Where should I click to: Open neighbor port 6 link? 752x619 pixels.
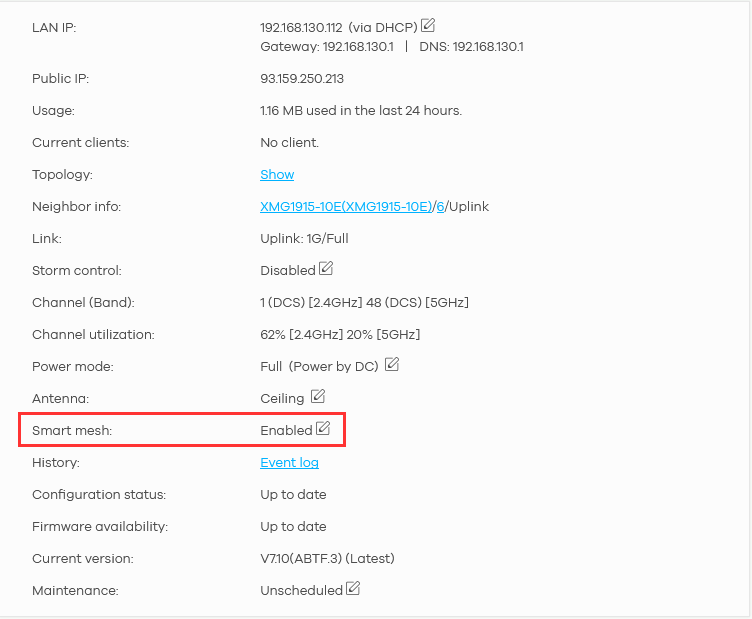(x=440, y=207)
